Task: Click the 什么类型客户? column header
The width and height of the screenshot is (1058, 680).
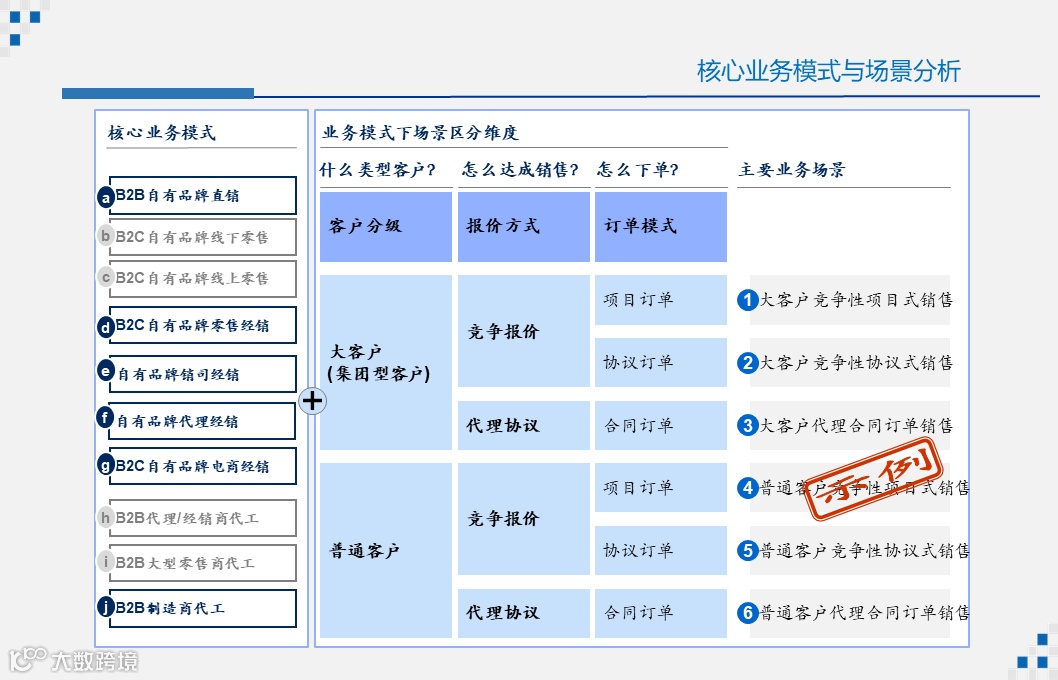Action: tap(378, 169)
